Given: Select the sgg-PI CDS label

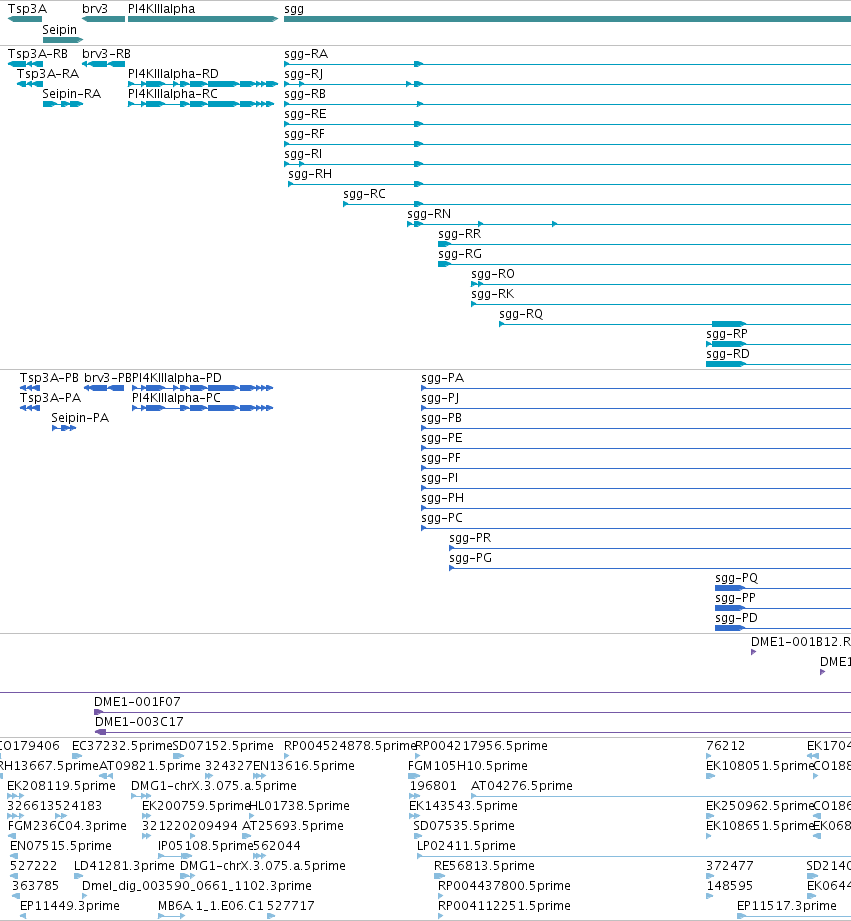Looking at the screenshot, I should tap(440, 478).
